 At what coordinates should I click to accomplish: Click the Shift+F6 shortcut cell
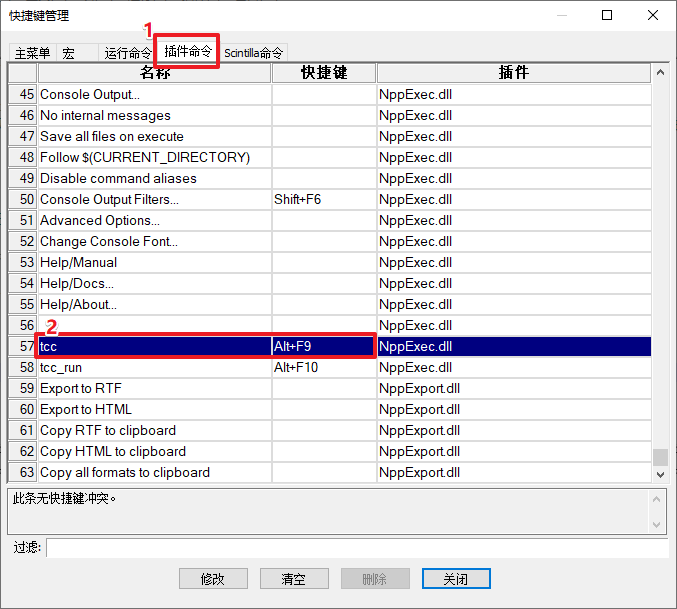(324, 199)
